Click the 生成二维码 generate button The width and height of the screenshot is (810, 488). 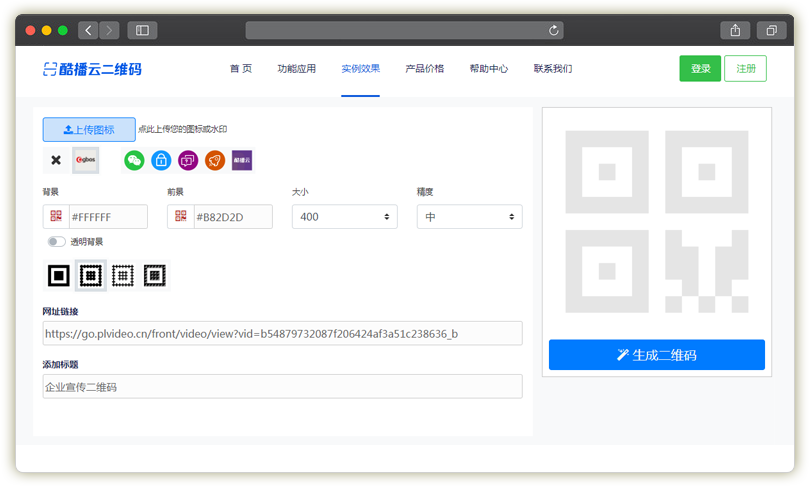coord(657,355)
